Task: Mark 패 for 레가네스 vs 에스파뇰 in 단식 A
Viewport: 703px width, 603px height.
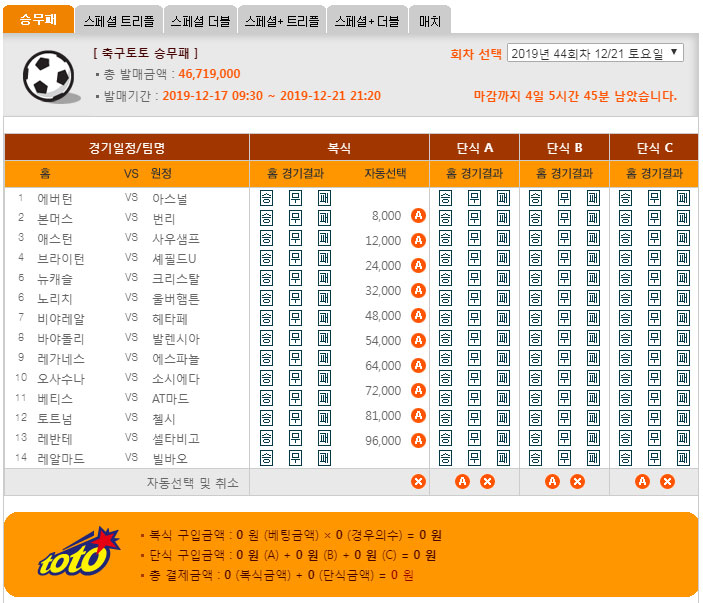Action: point(503,358)
